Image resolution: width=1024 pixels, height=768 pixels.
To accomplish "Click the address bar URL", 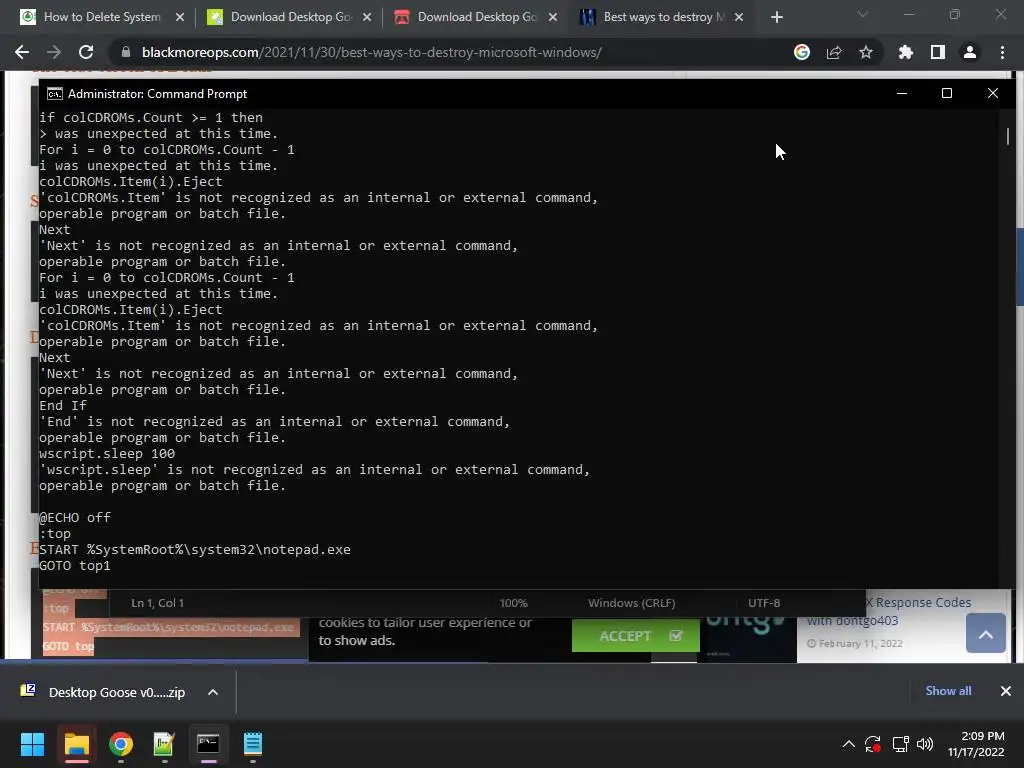I will click(372, 52).
